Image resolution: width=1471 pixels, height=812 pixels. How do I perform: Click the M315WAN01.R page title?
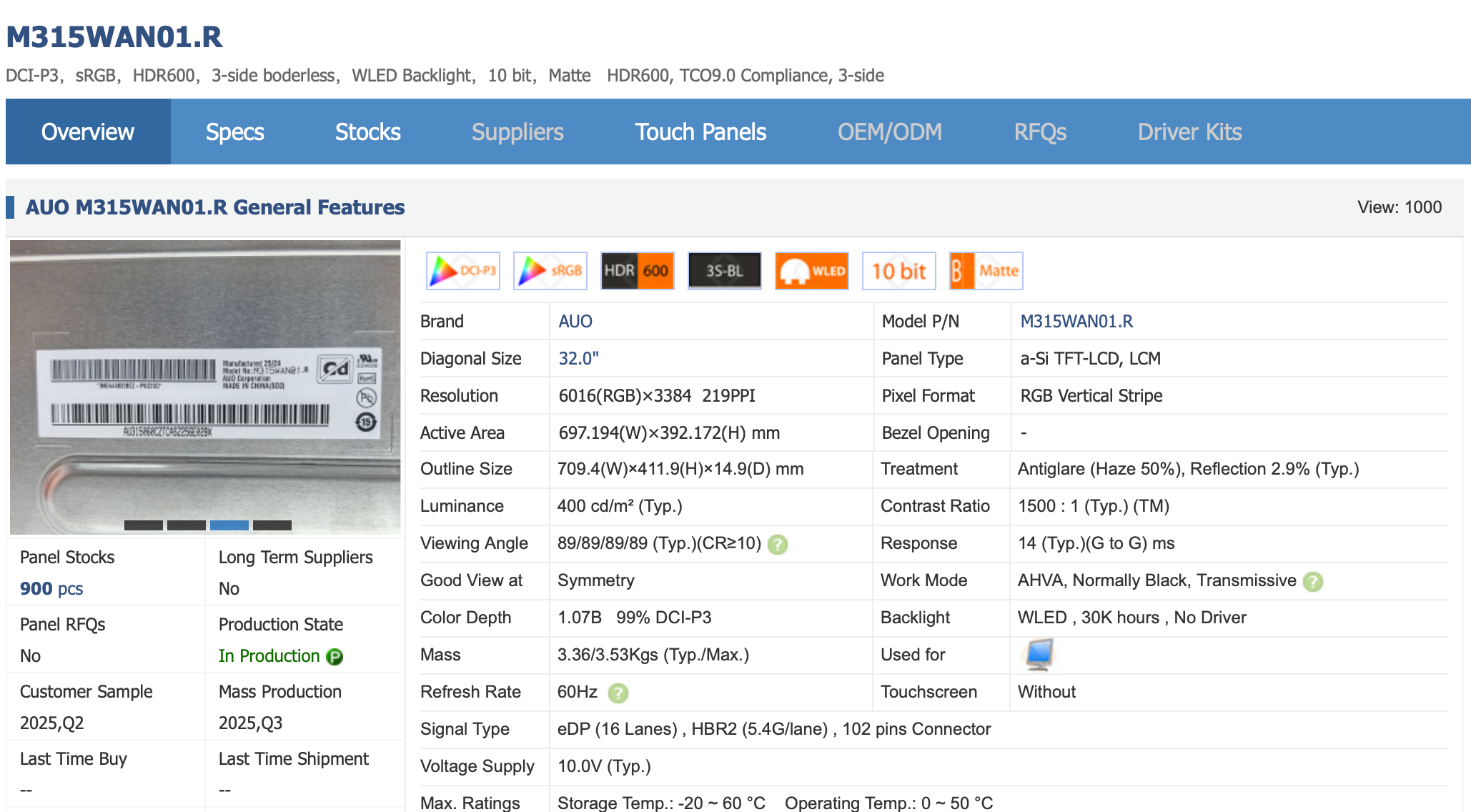[114, 37]
